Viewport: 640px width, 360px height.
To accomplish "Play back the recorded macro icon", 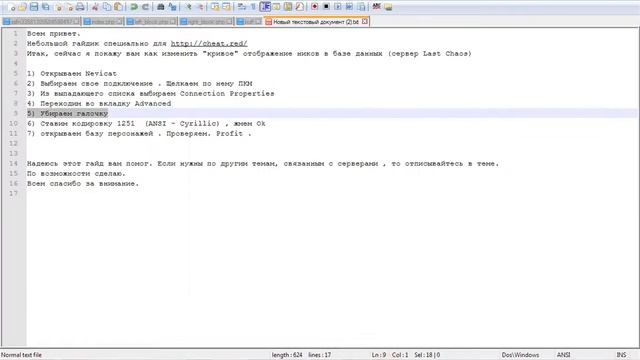I will pos(338,7).
